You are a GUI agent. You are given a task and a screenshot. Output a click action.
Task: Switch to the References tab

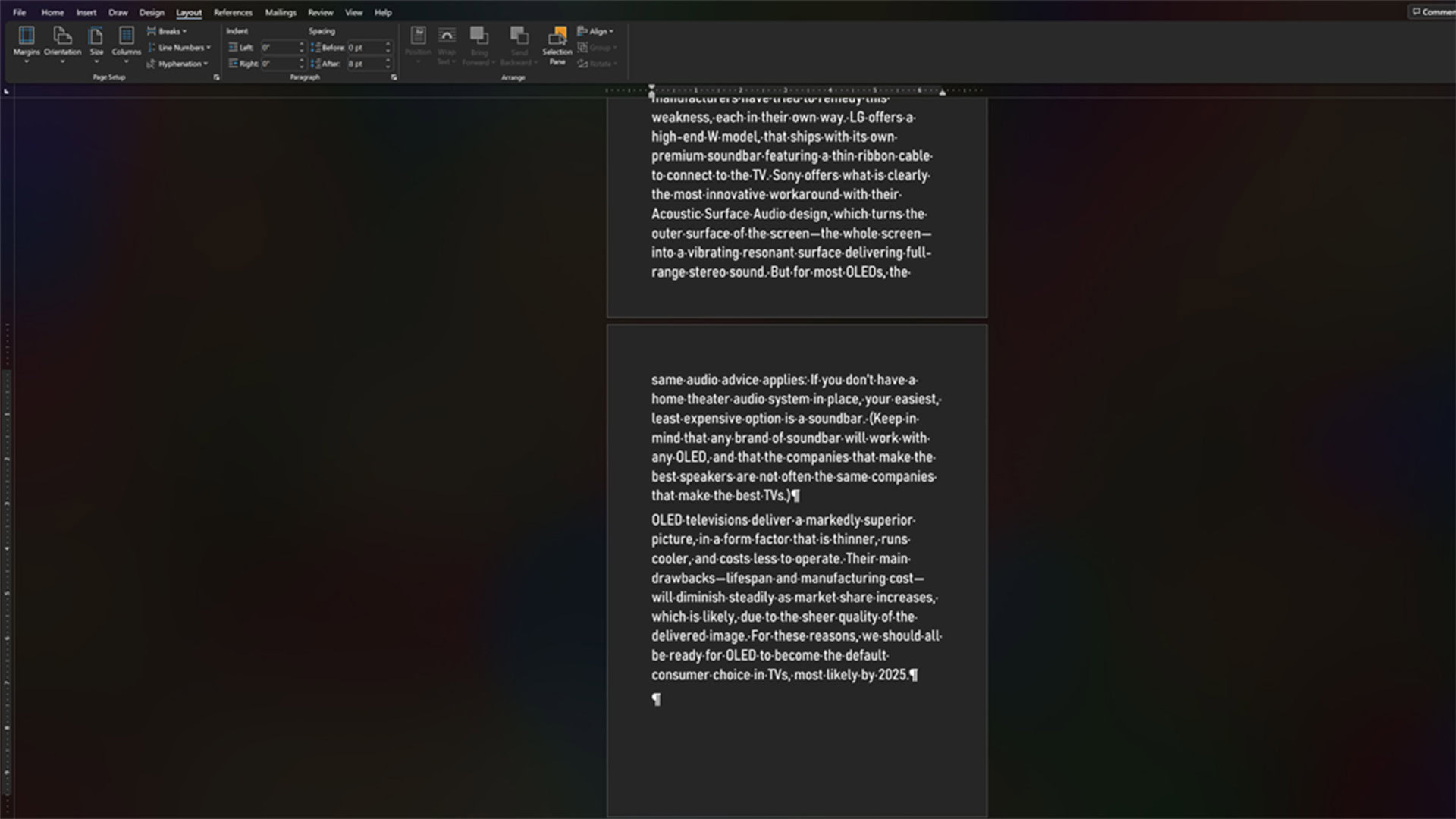(x=233, y=12)
